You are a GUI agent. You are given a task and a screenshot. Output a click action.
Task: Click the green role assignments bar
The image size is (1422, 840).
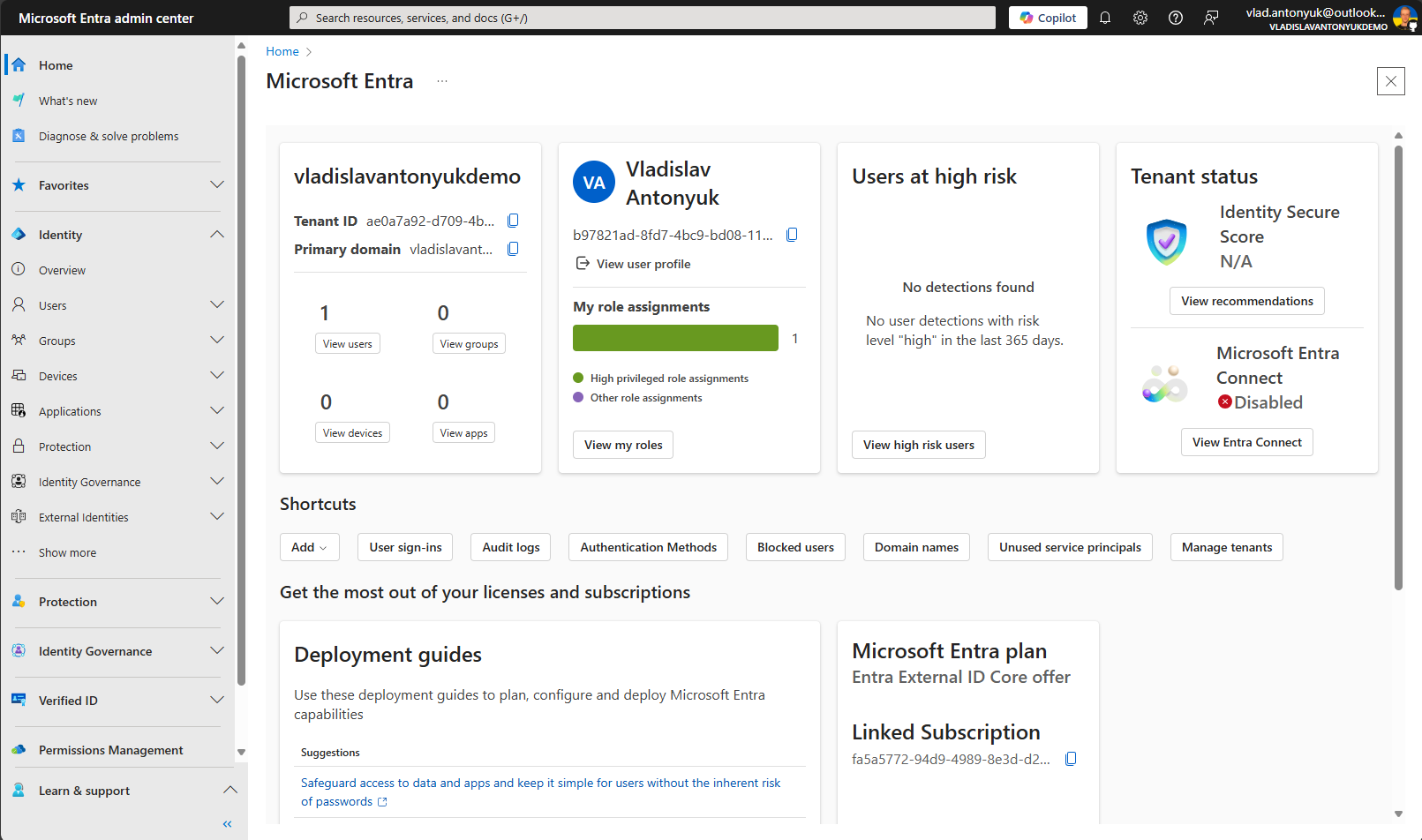tap(675, 338)
